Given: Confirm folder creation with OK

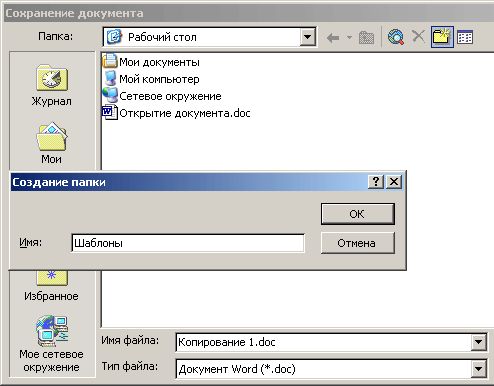Looking at the screenshot, I should [358, 214].
